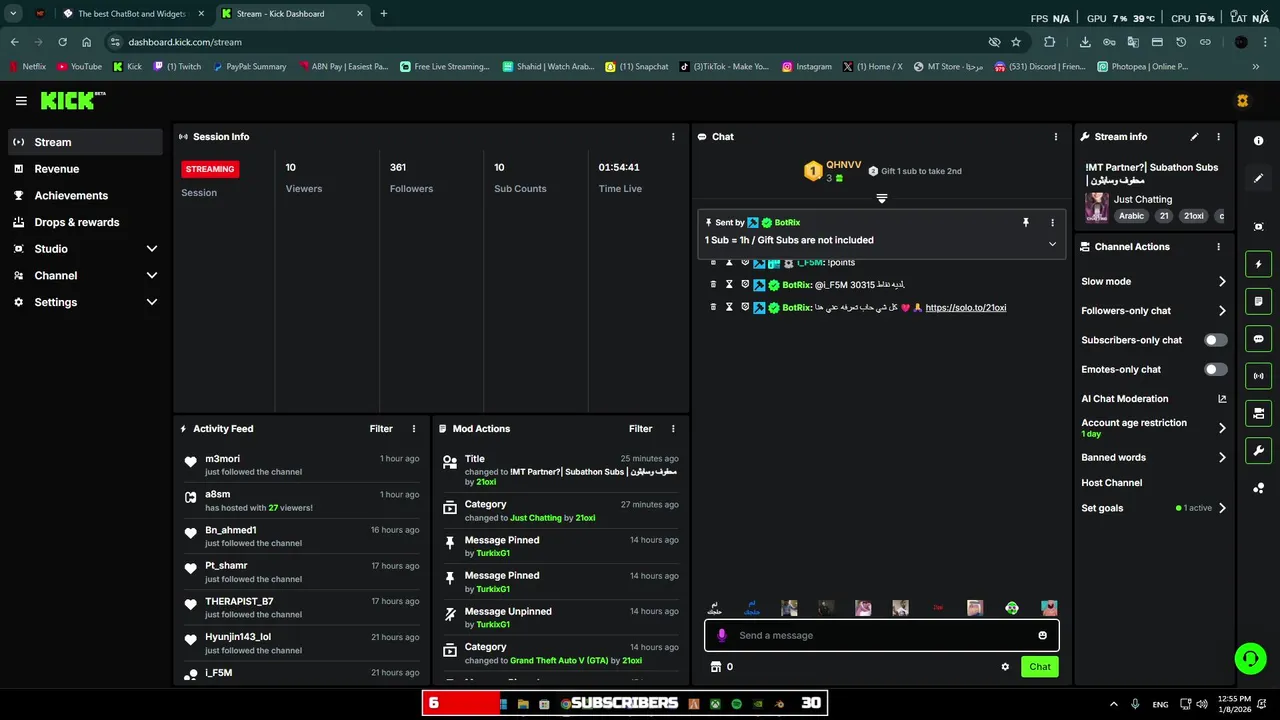Open Drops & rewards in the sidebar
1280x720 pixels.
[85, 222]
